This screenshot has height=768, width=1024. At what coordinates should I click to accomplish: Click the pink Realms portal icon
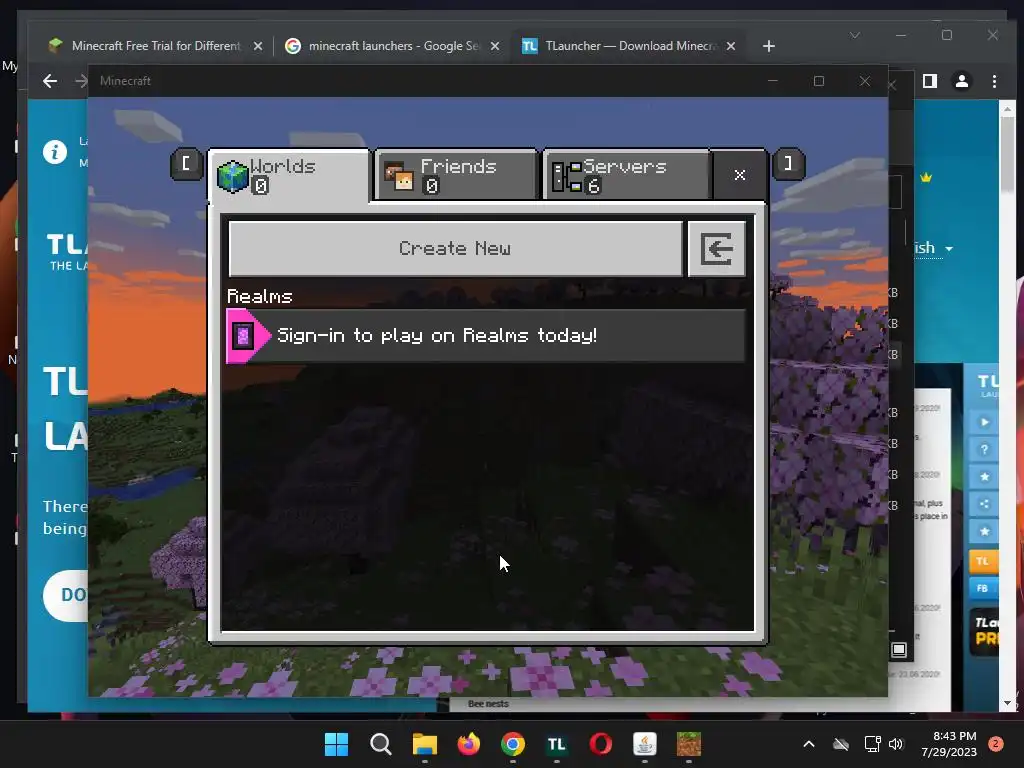[x=244, y=336]
